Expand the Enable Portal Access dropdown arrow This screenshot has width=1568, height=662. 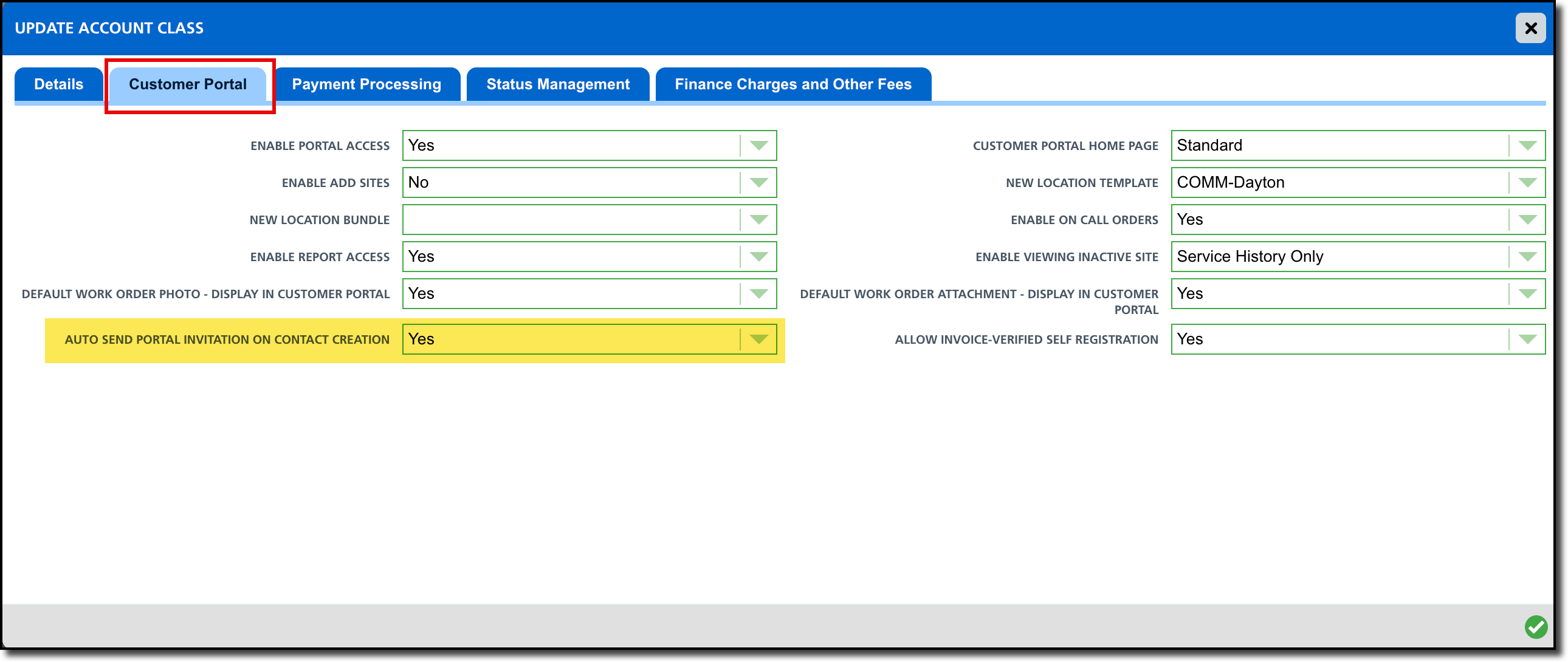coord(758,145)
